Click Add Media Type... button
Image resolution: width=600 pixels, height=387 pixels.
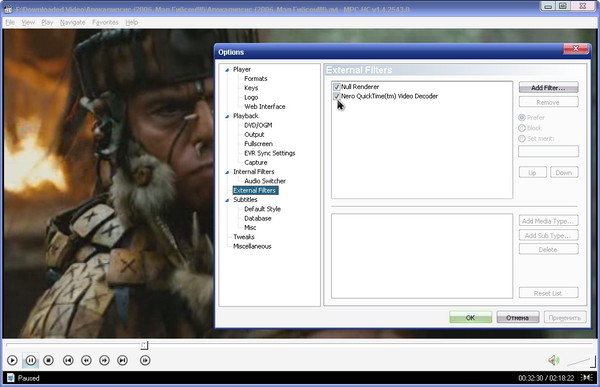[548, 221]
